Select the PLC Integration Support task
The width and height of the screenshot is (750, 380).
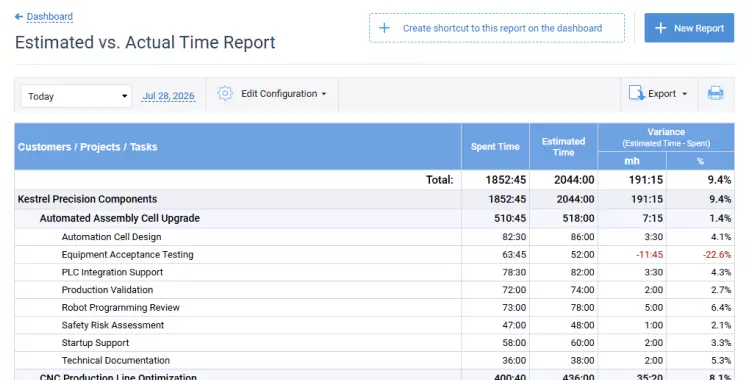tap(374, 272)
